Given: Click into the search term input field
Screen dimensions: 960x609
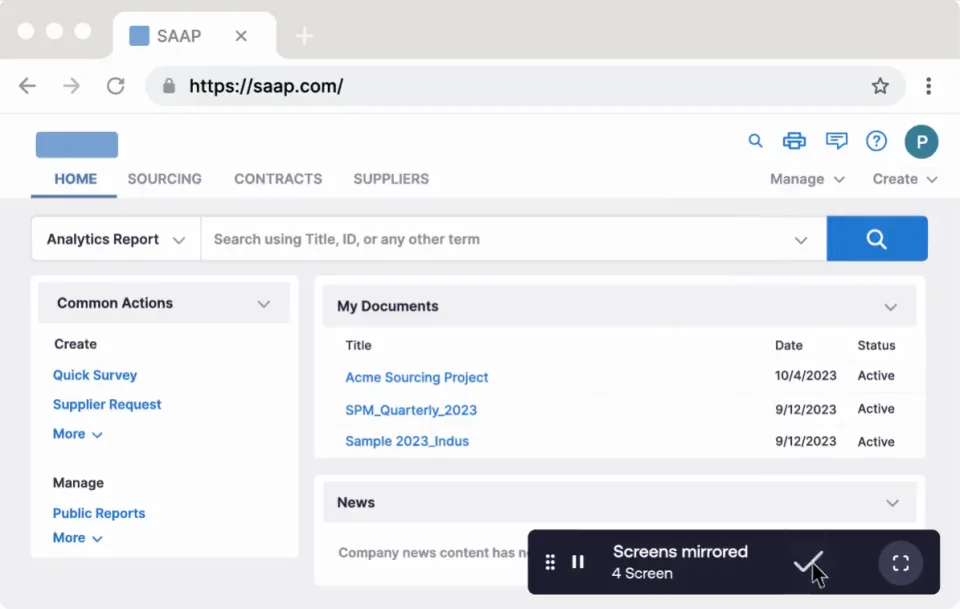Looking at the screenshot, I should pos(495,239).
